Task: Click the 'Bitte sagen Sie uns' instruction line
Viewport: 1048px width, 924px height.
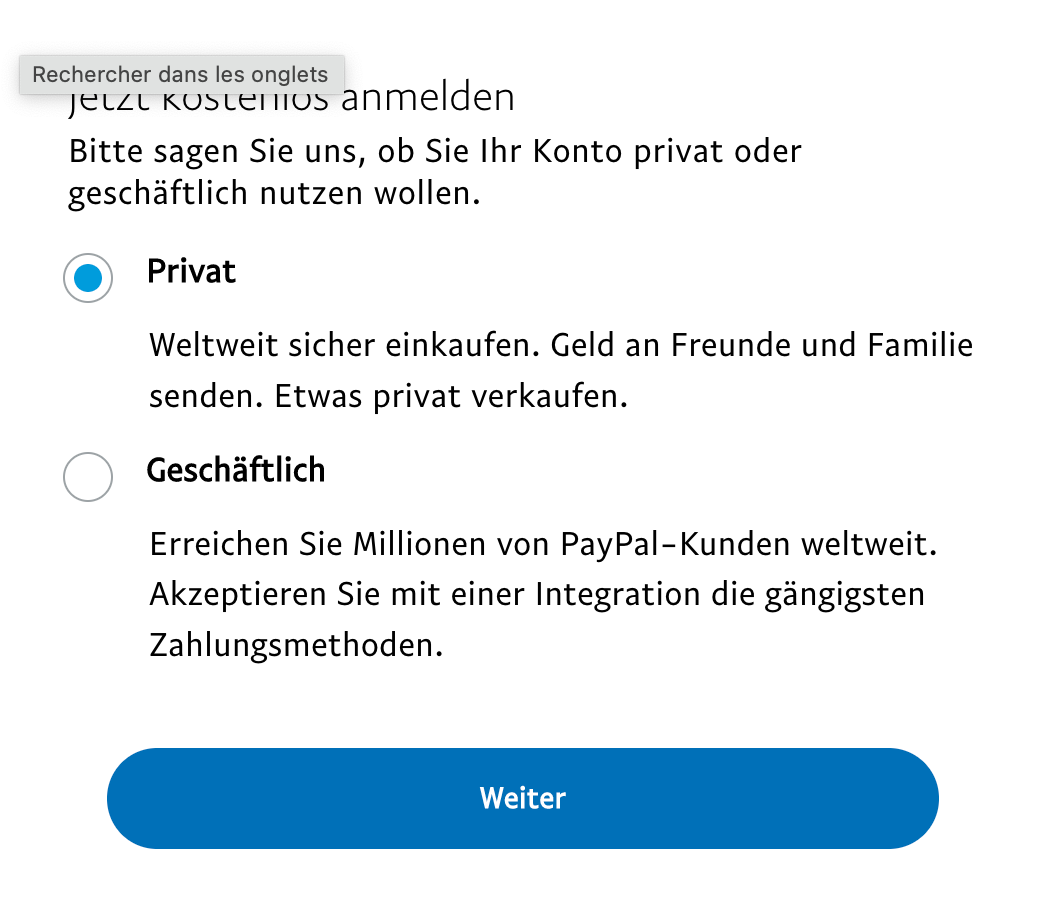Action: click(x=435, y=152)
